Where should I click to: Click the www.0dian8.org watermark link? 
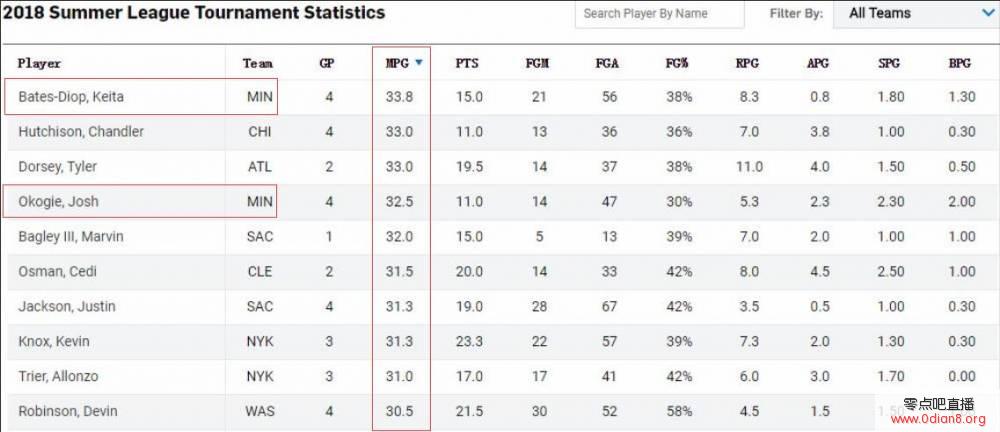[x=938, y=419]
